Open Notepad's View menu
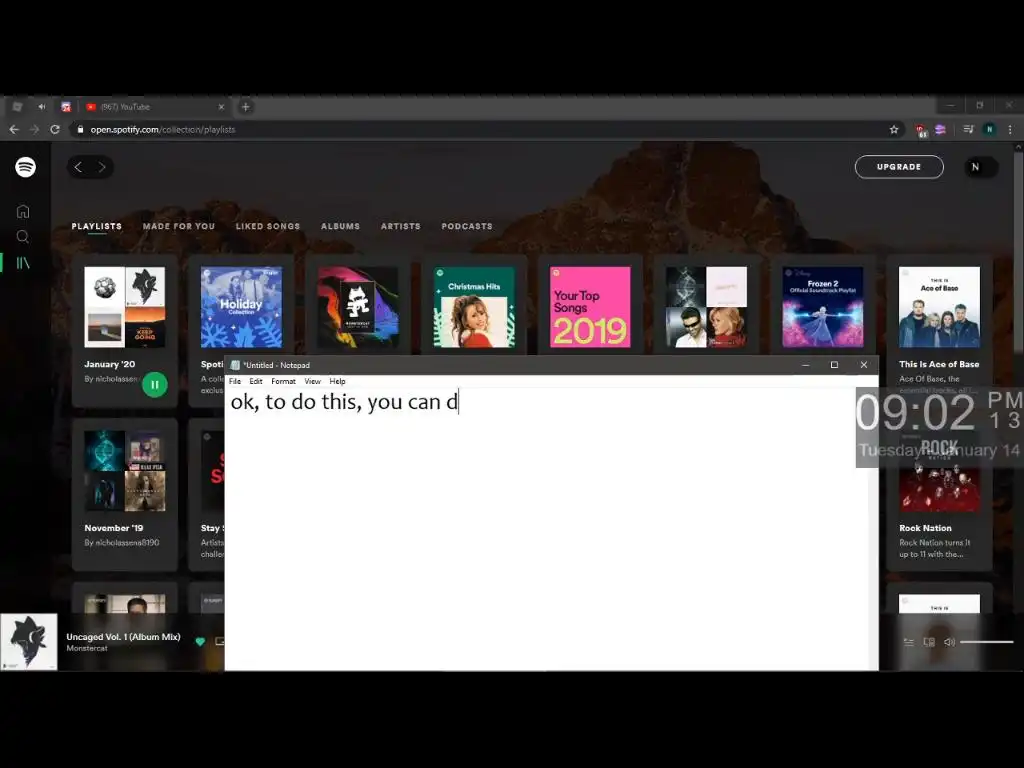Screen dimensions: 1024x768 [313, 381]
